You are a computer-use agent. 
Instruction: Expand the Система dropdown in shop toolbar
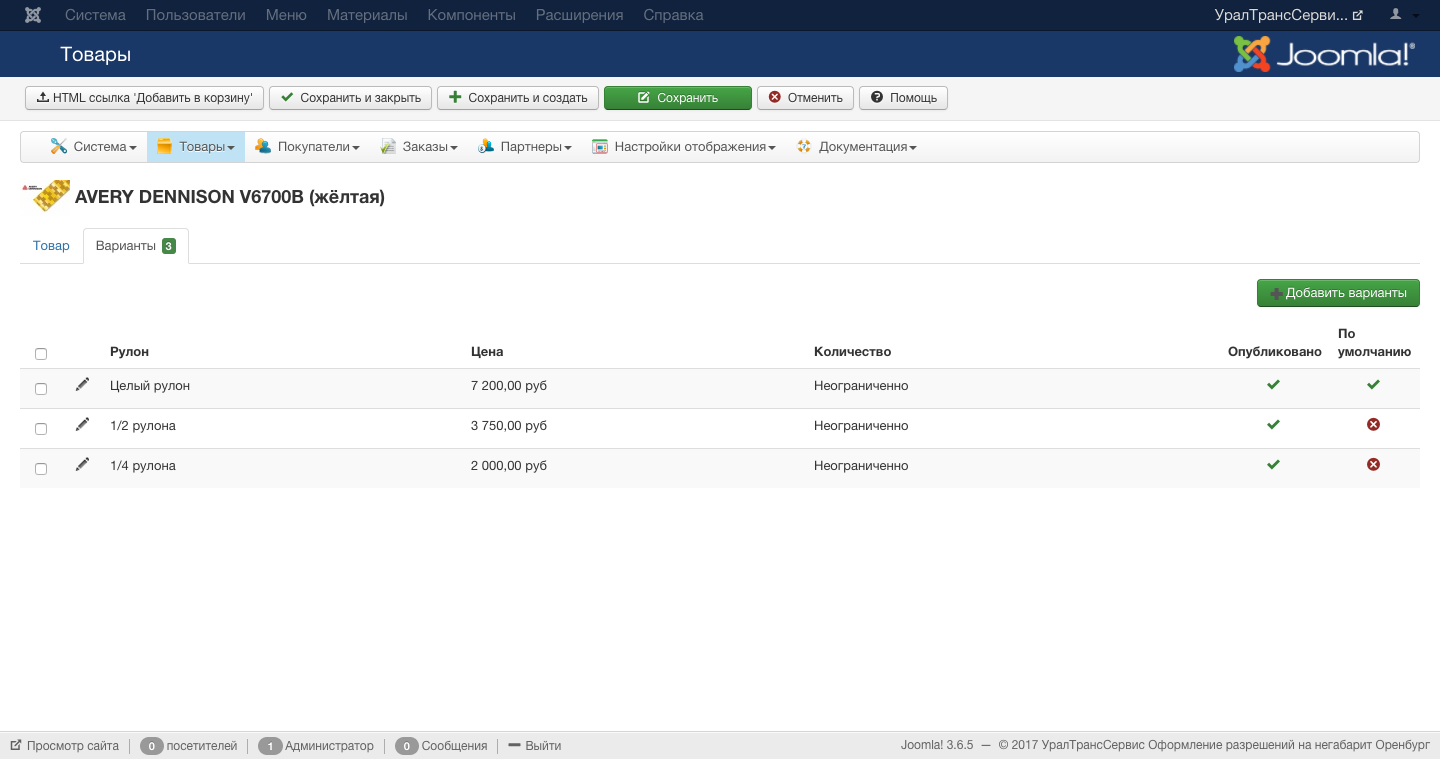pyautogui.click(x=93, y=147)
